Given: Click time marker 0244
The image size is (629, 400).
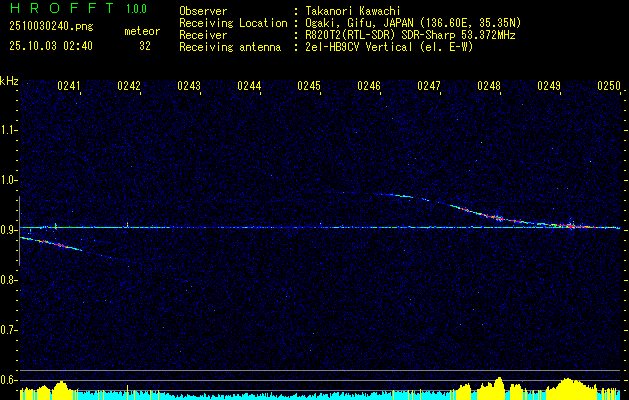Looking at the screenshot, I should click(249, 86).
